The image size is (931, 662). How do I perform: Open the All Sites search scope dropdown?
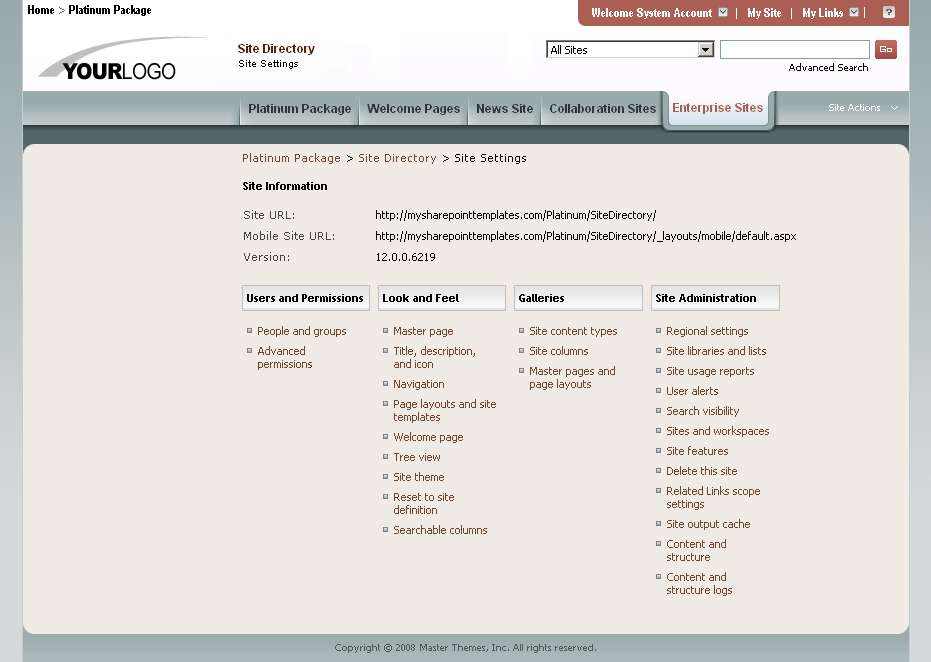pos(704,49)
